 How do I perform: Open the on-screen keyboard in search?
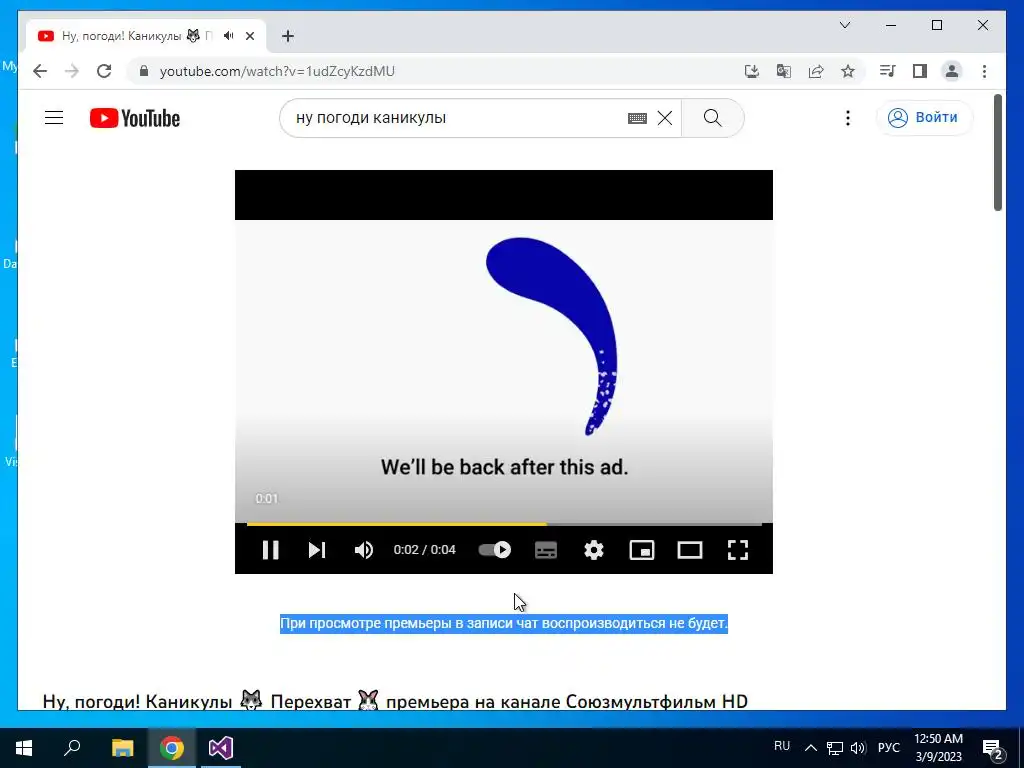[x=637, y=118]
